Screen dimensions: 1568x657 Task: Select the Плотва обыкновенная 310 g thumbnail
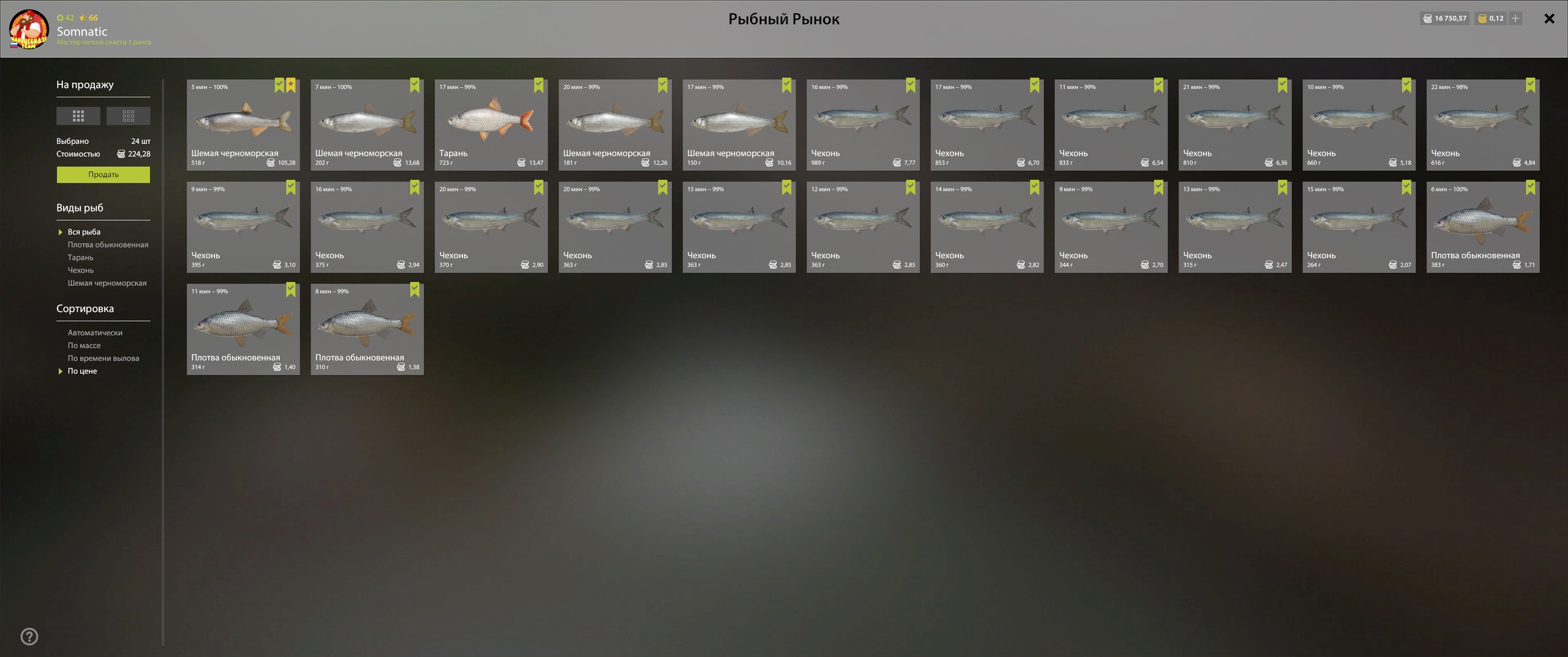(x=367, y=329)
